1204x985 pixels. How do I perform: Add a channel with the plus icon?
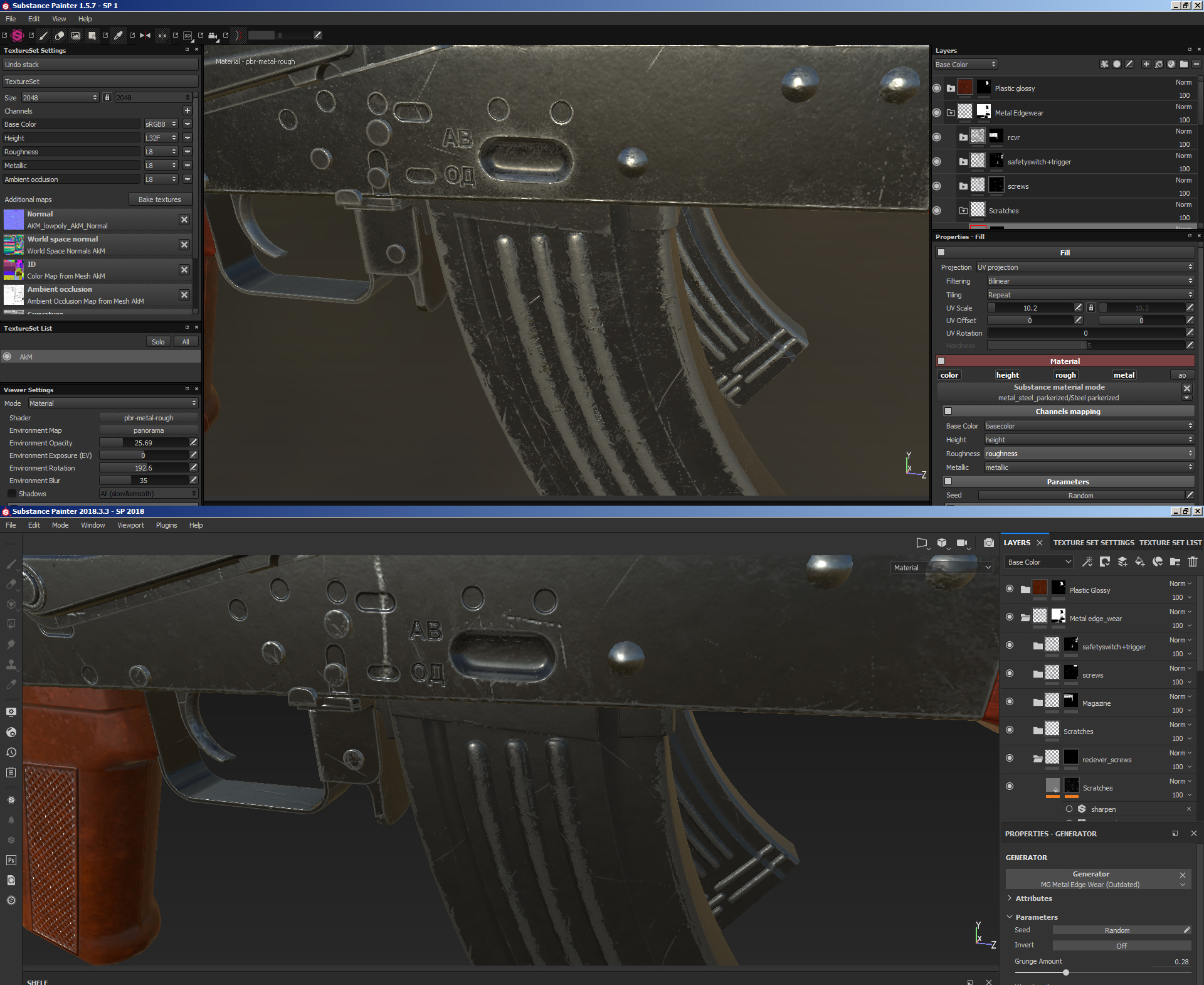[187, 110]
